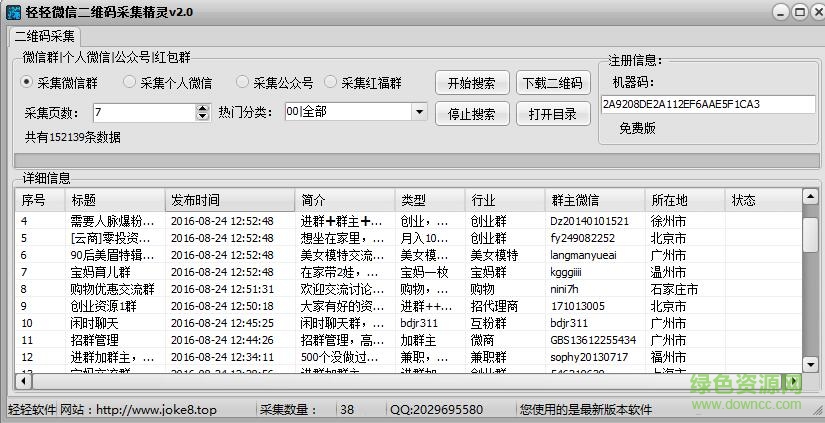The height and width of the screenshot is (423, 825).
Task: Click the down arrow of 采集页数 spinner
Action: click(x=201, y=116)
